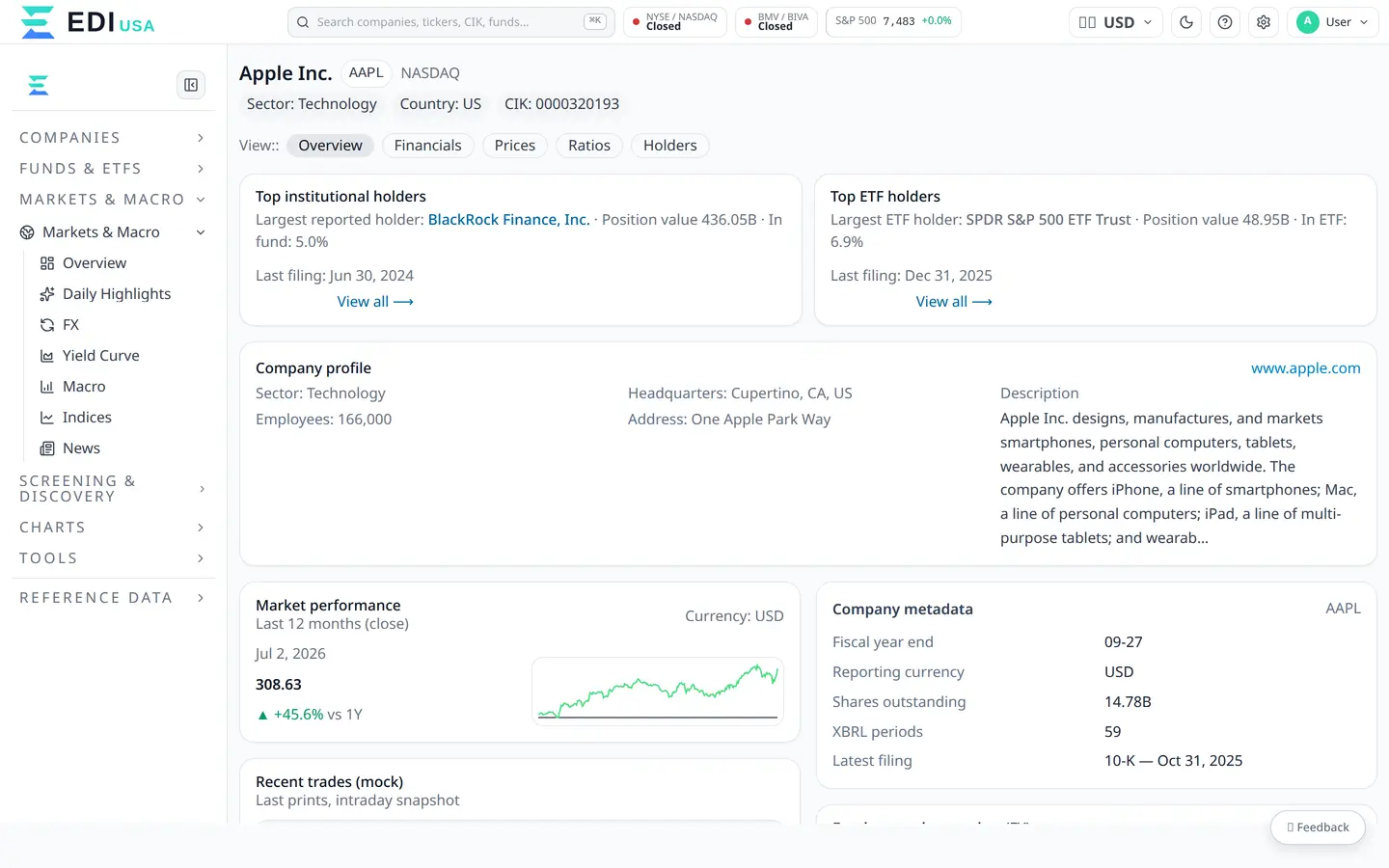
Task: Visit www.apple.com website link
Action: pyautogui.click(x=1306, y=368)
